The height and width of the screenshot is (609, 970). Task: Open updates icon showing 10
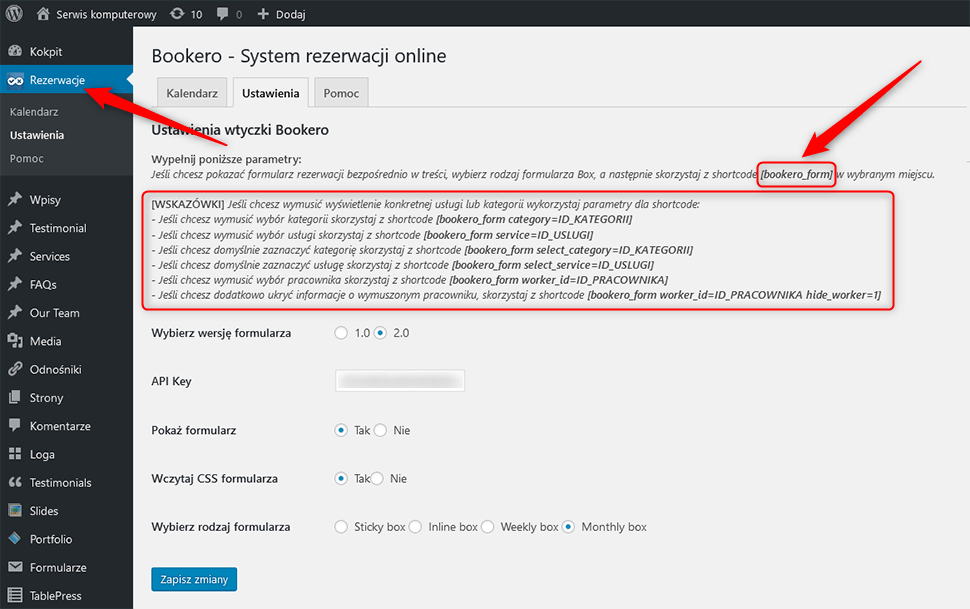(x=177, y=14)
